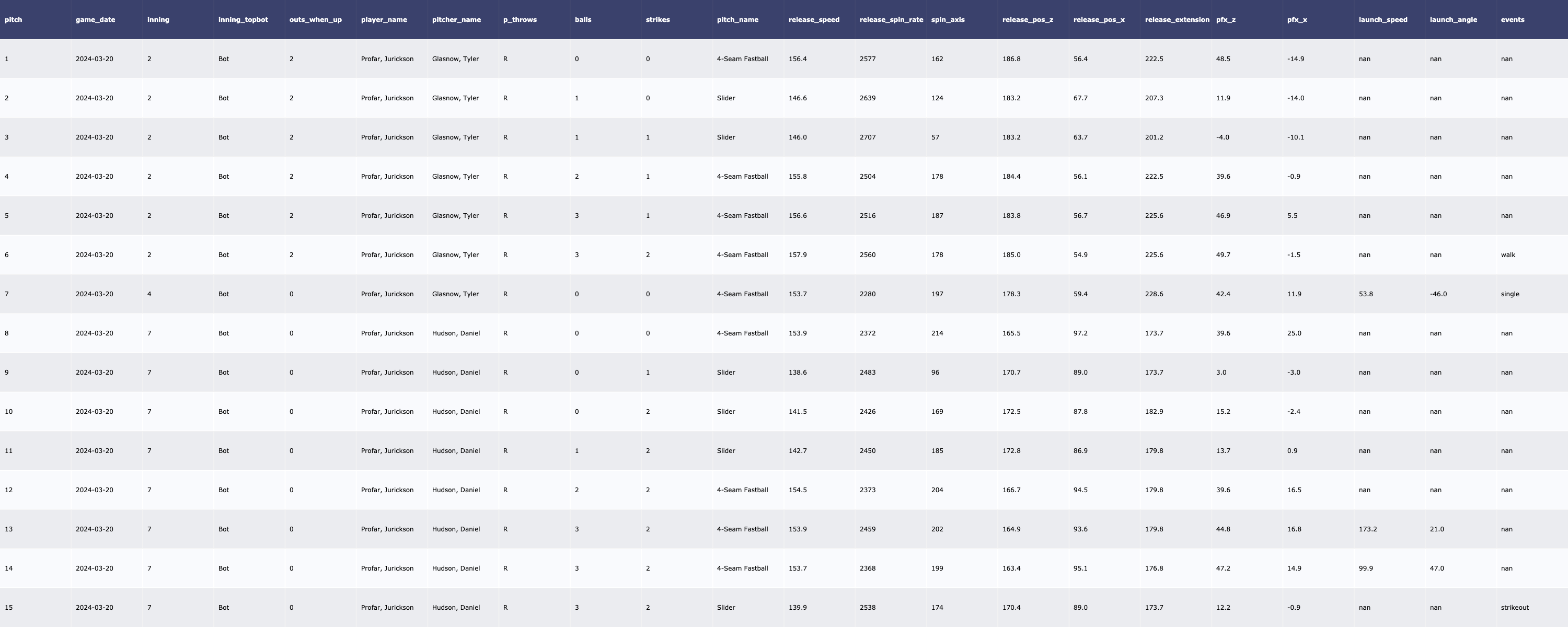Click the events column header
The image size is (1568, 627).
(x=1512, y=19)
